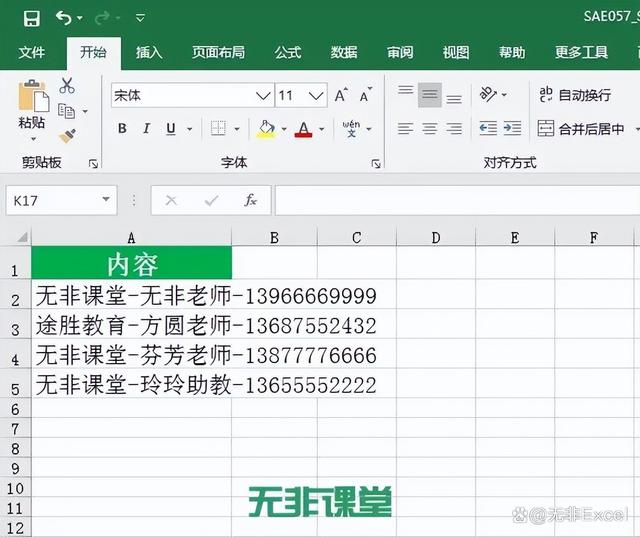Image resolution: width=640 pixels, height=537 pixels.
Task: Click the Decrease Indent icon
Action: tap(488, 129)
